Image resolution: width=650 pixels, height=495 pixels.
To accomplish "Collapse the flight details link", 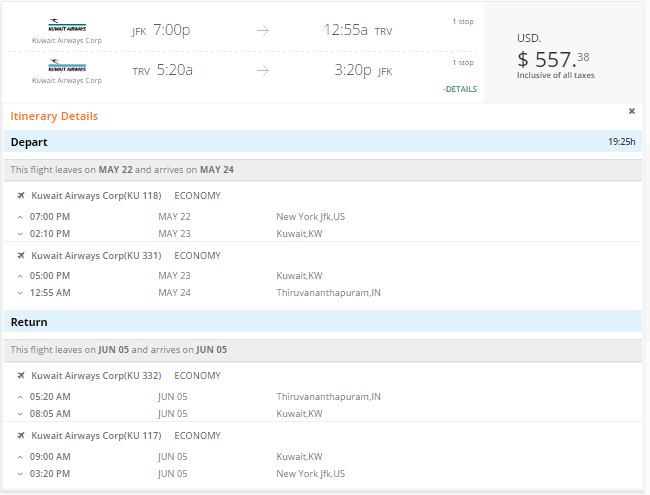I will click(x=460, y=89).
